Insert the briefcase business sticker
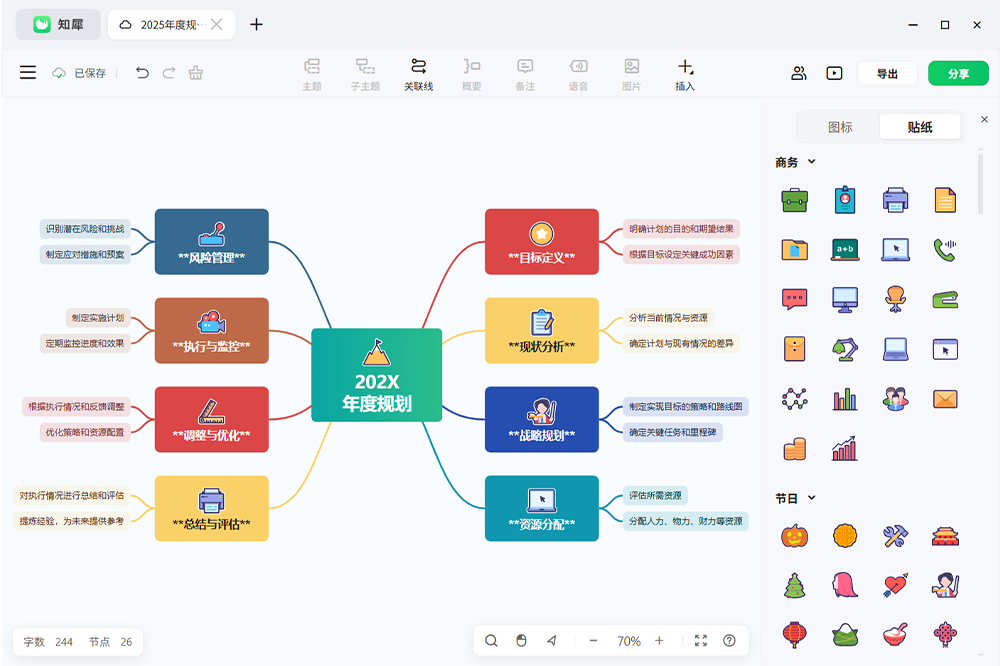Image resolution: width=1000 pixels, height=666 pixels. pyautogui.click(x=794, y=200)
